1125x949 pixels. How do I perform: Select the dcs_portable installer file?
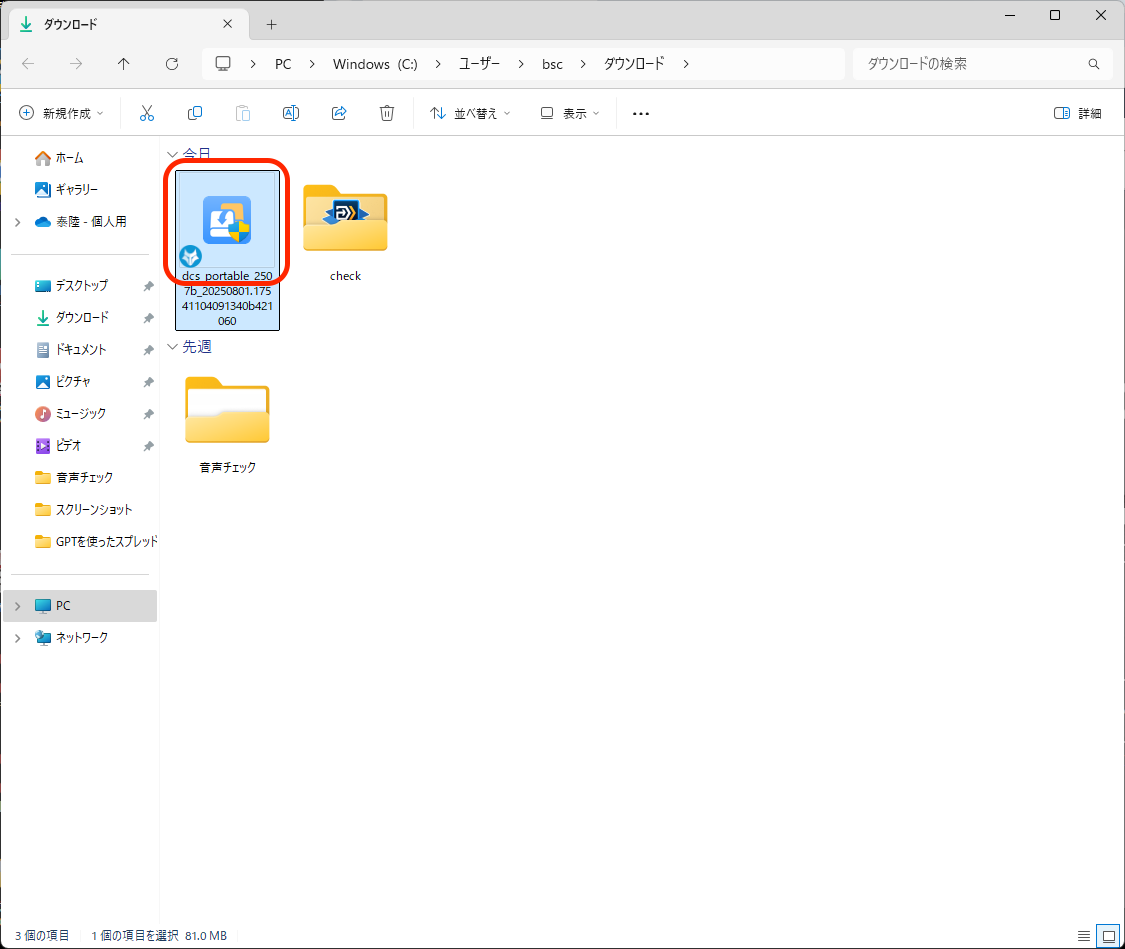(x=227, y=250)
